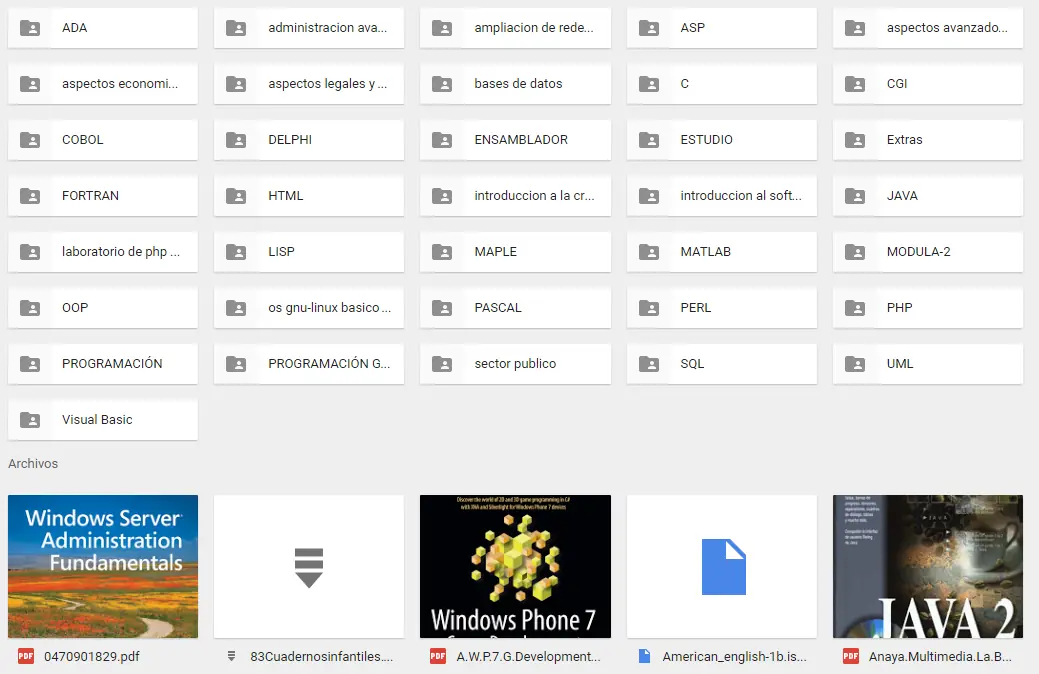This screenshot has width=1039, height=674.
Task: Select file name '0470901829.pdf'
Action: 92,657
